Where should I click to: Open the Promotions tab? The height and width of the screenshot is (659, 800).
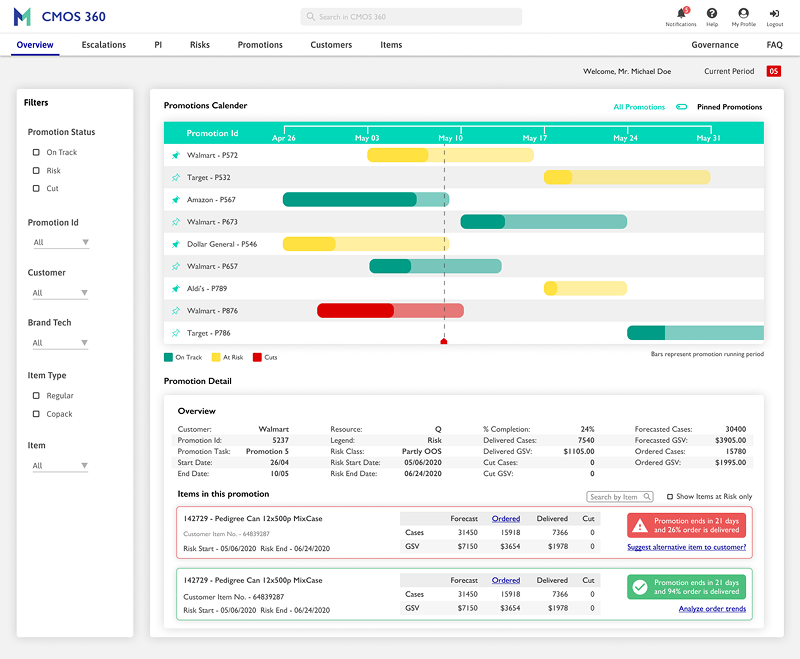pyautogui.click(x=260, y=45)
